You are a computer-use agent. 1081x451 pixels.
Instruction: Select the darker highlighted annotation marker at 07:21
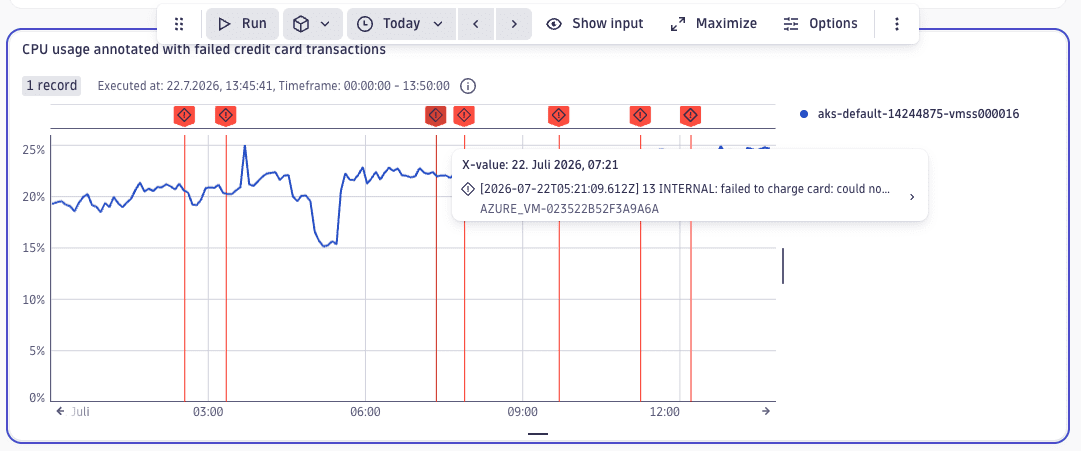coord(435,116)
